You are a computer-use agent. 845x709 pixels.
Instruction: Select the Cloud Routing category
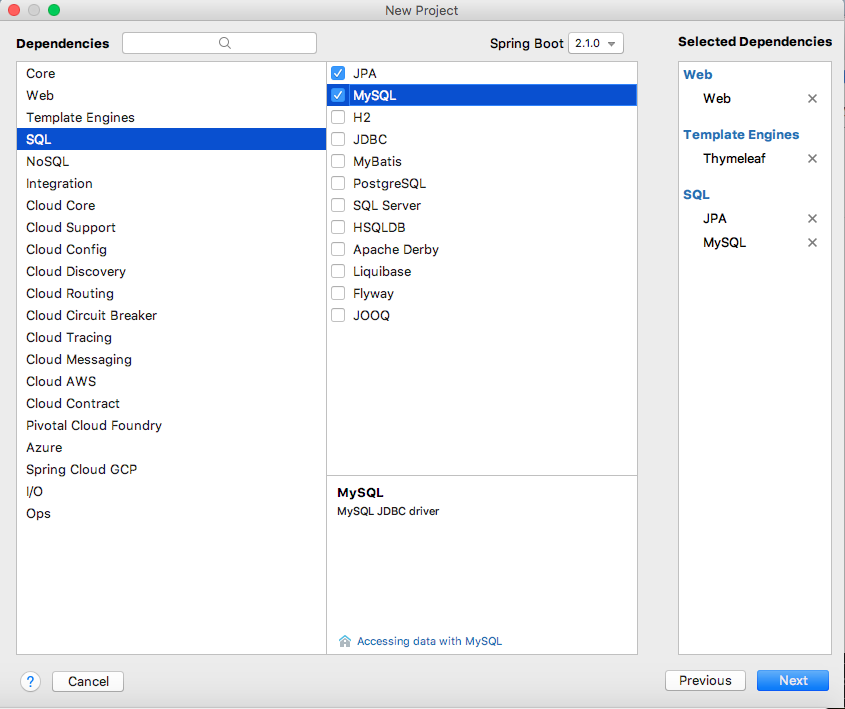tap(171, 293)
